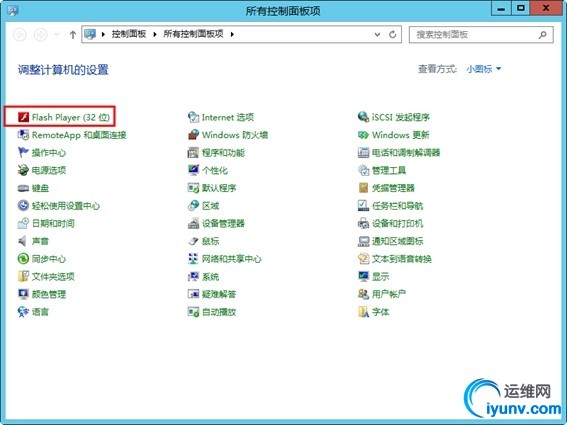Open the 颜色管理 icon
The width and height of the screenshot is (567, 425).
point(24,294)
